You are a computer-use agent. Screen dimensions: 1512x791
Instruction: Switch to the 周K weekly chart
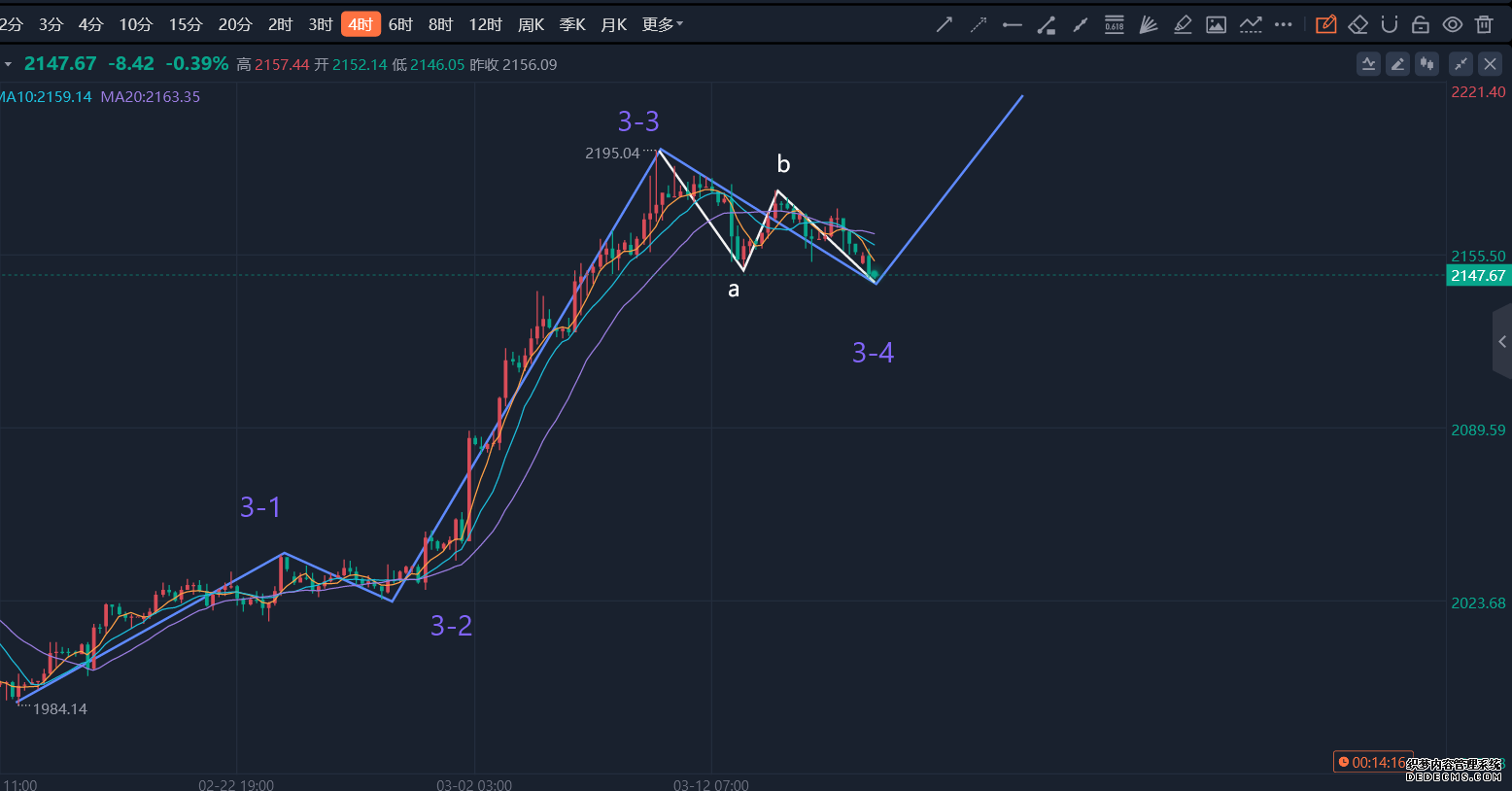point(531,24)
